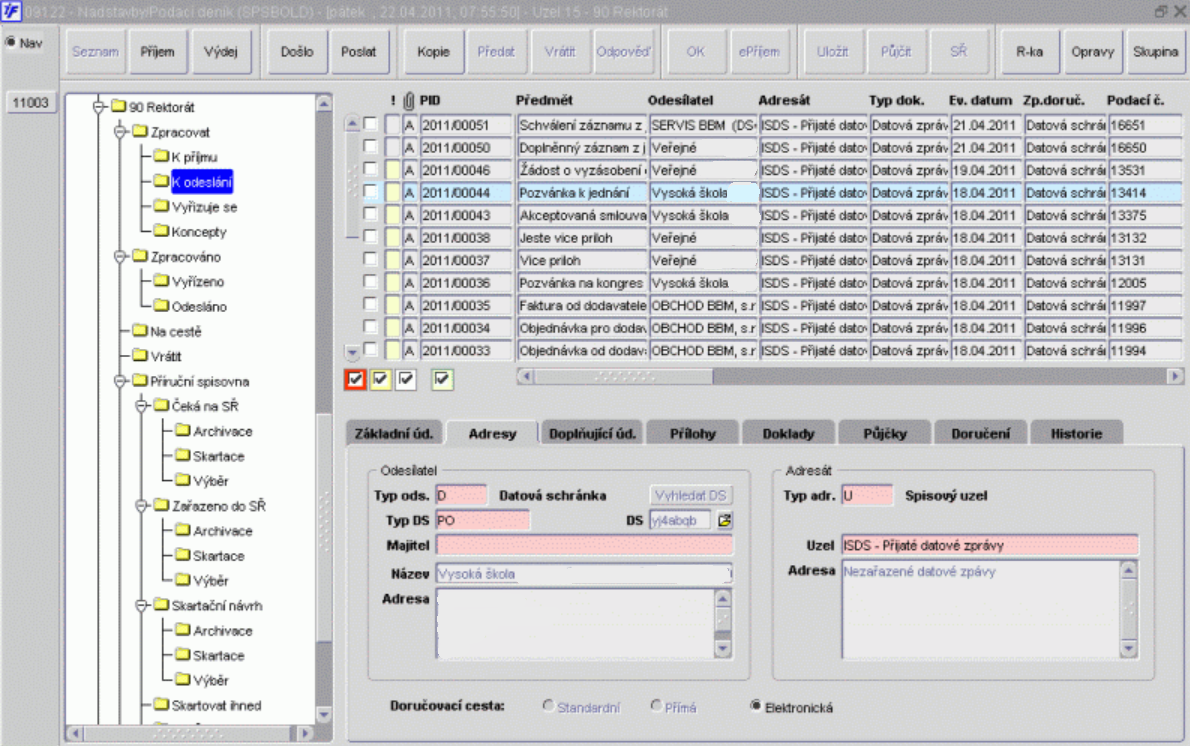Tick the checkbox for row 2011/00051
Viewport: 1190px width, 746px height.
pos(370,124)
